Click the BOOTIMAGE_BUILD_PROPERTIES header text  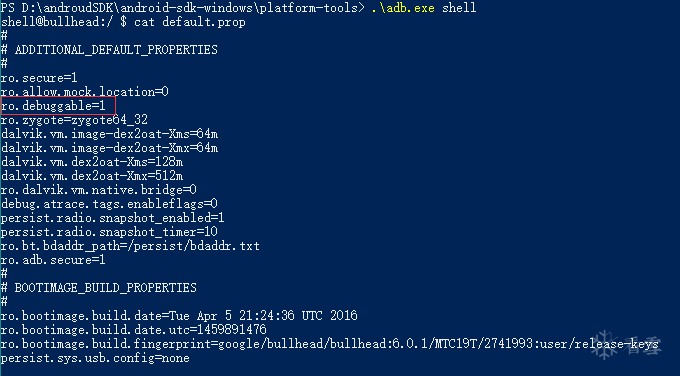[105, 288]
